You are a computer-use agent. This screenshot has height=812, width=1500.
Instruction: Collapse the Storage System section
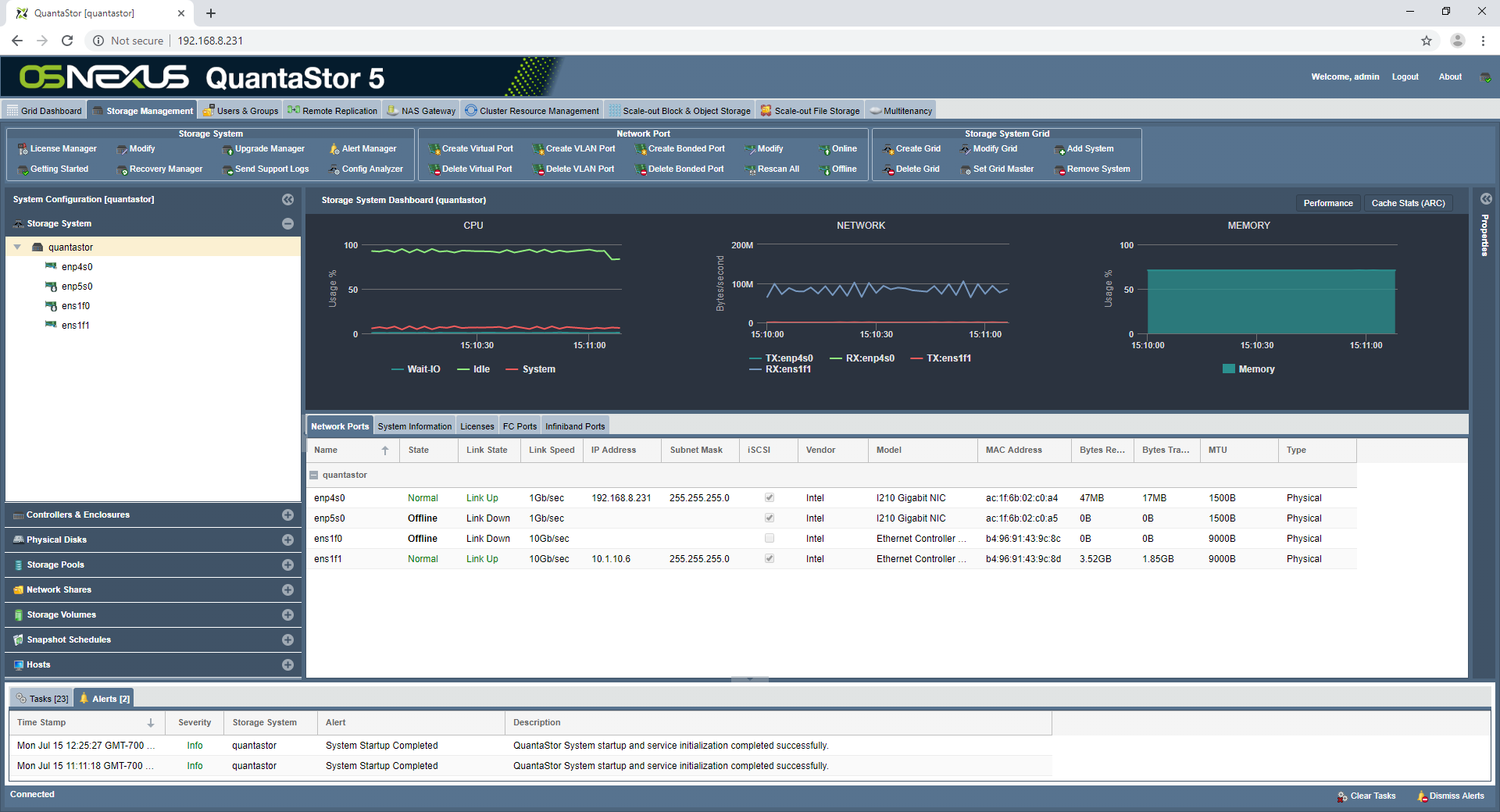[x=287, y=223]
